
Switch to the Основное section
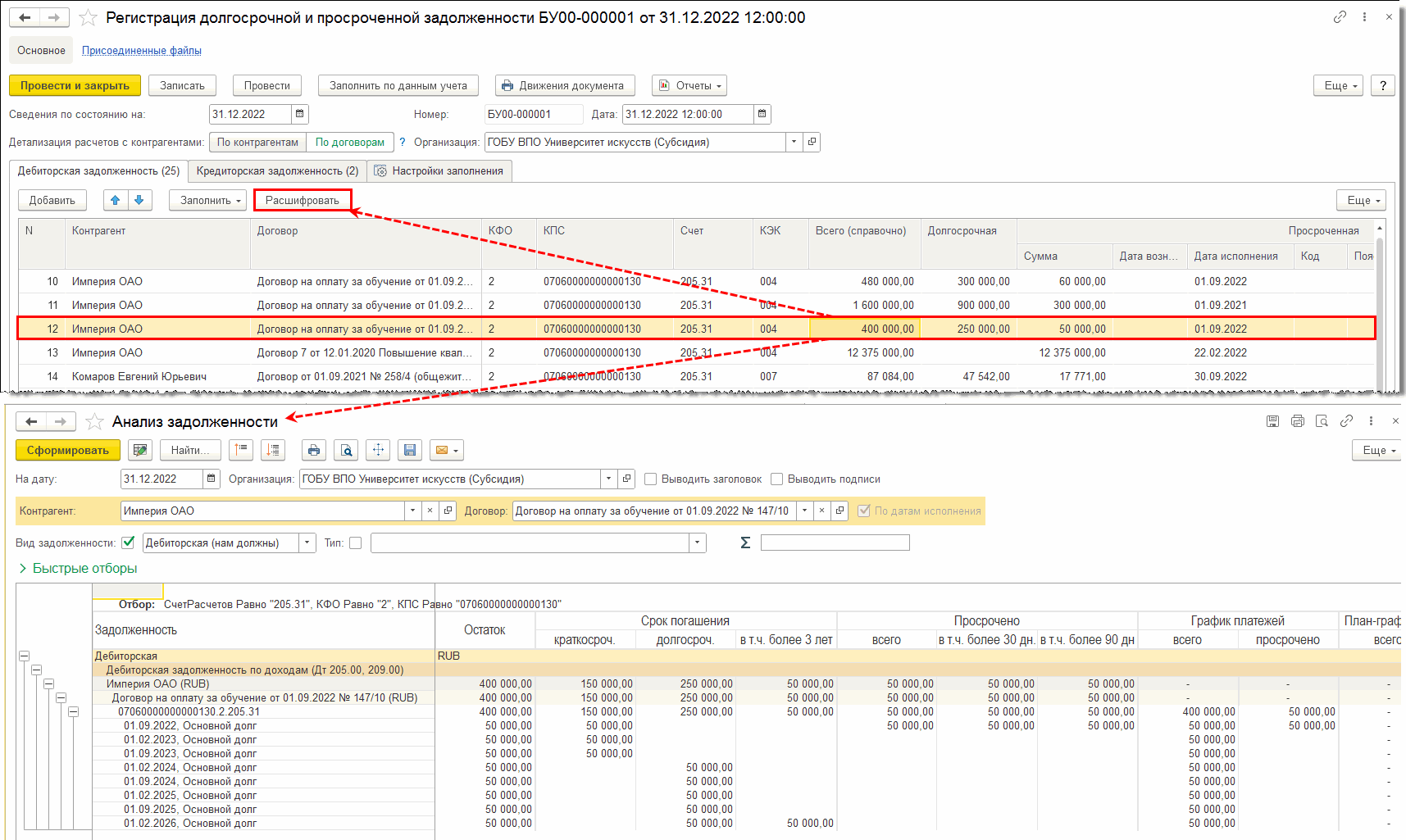click(x=41, y=50)
